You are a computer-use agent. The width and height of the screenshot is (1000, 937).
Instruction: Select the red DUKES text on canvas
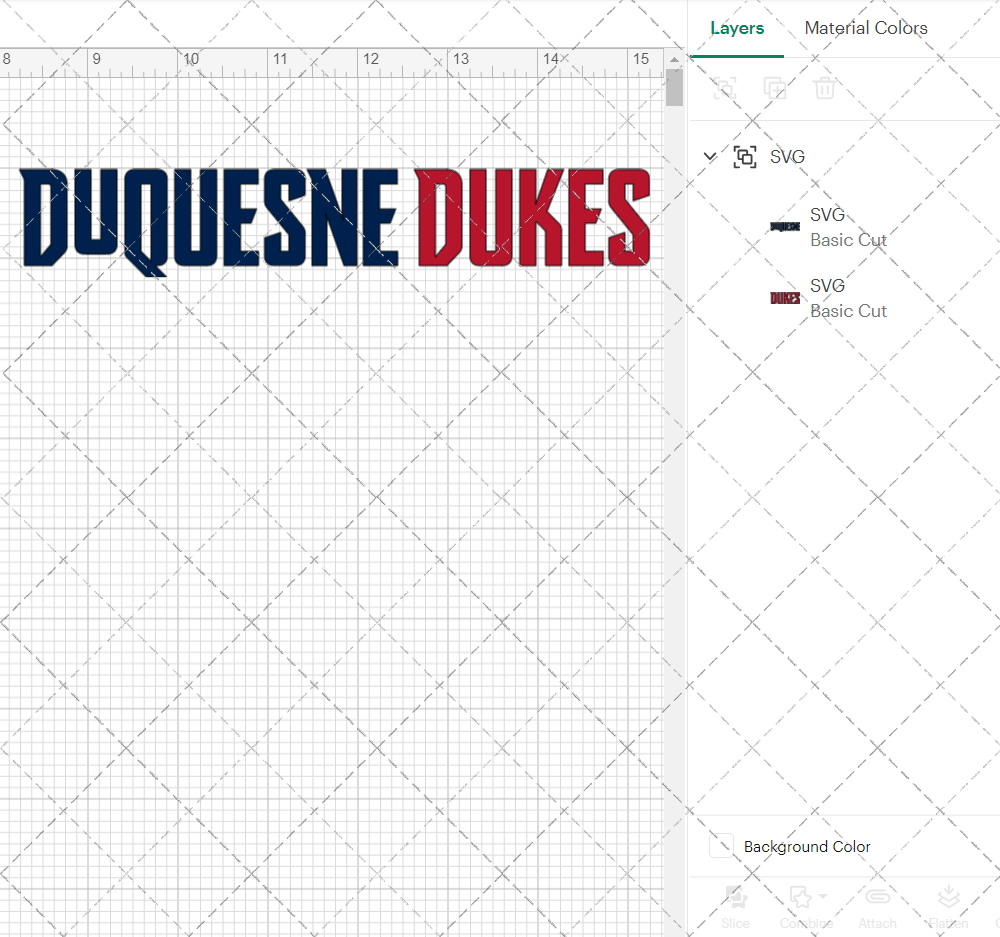[533, 217]
